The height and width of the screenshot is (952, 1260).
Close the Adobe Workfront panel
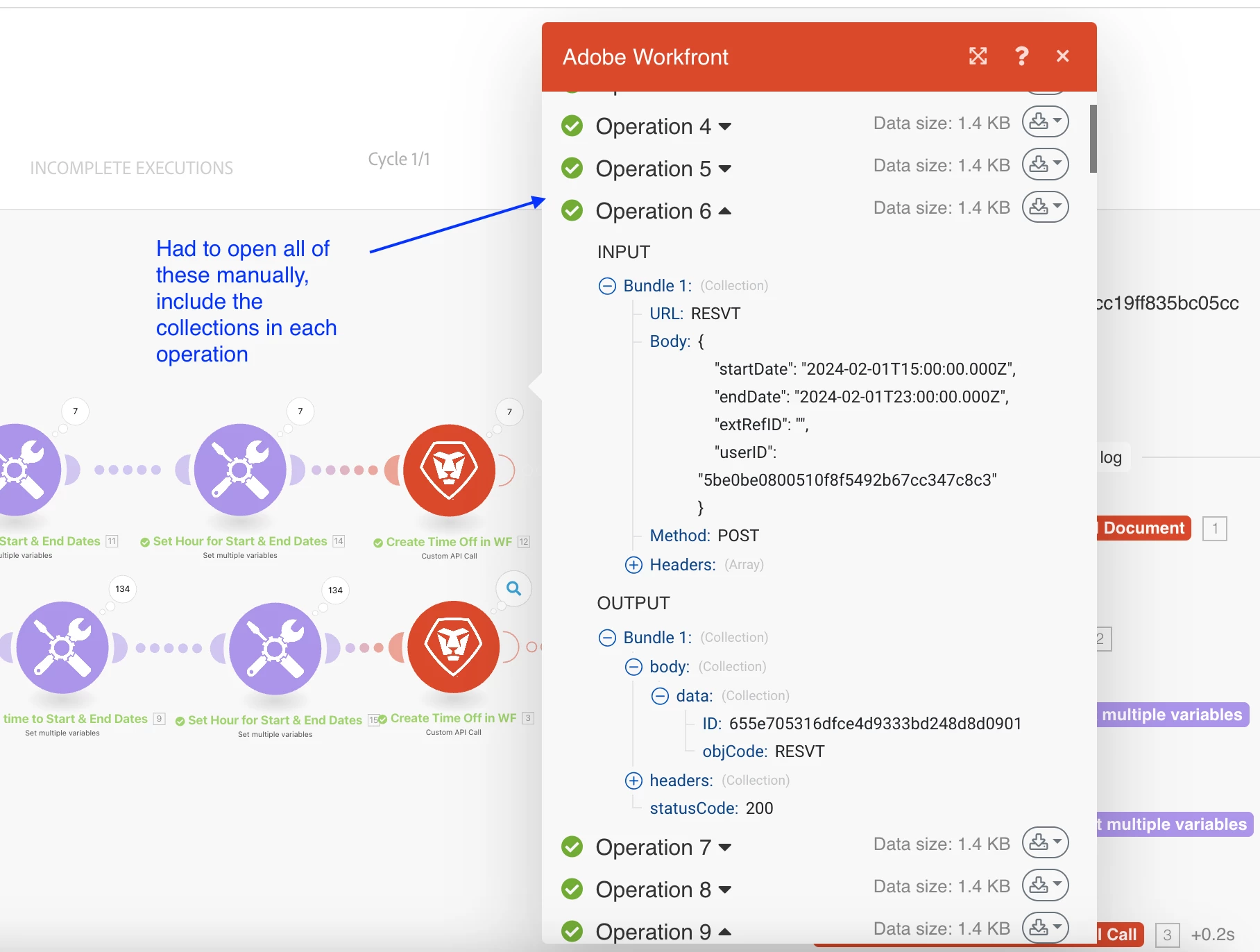pos(1062,56)
